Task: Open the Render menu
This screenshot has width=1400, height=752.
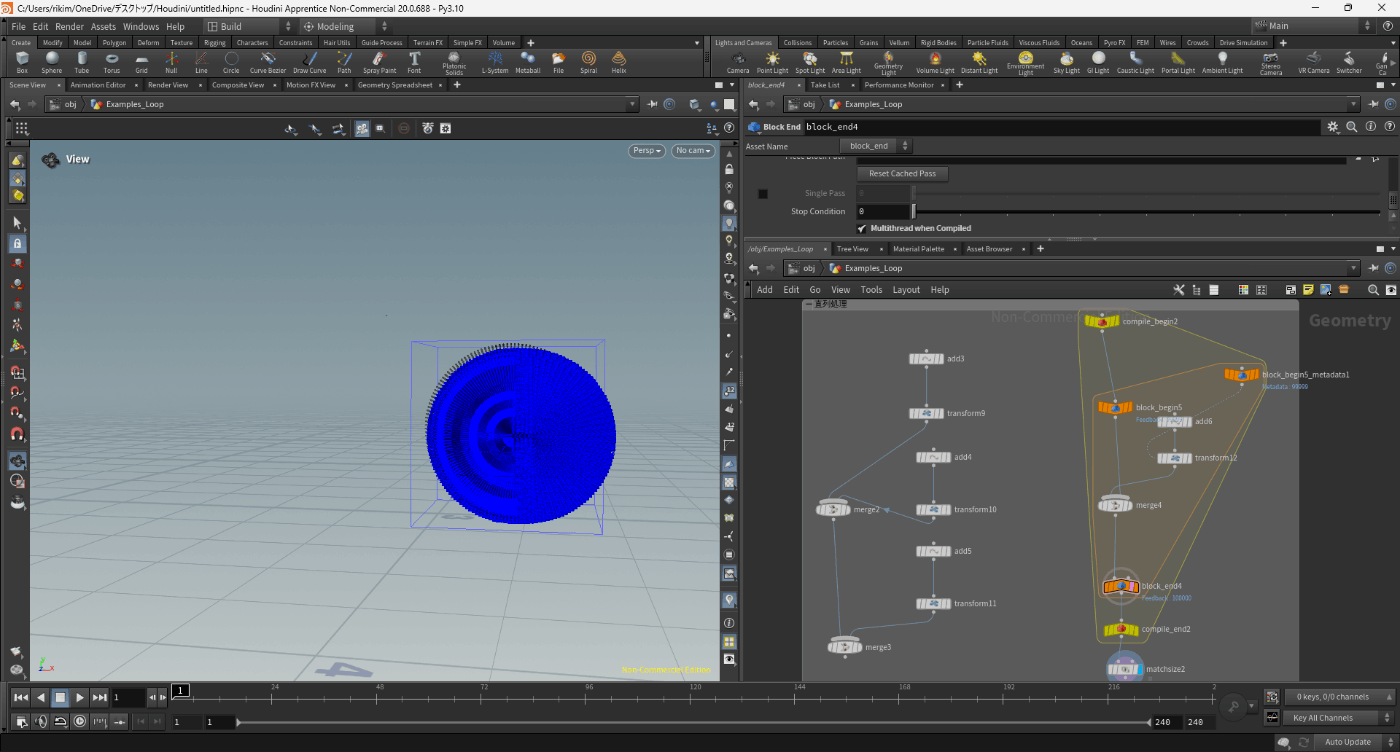Action: pos(69,26)
